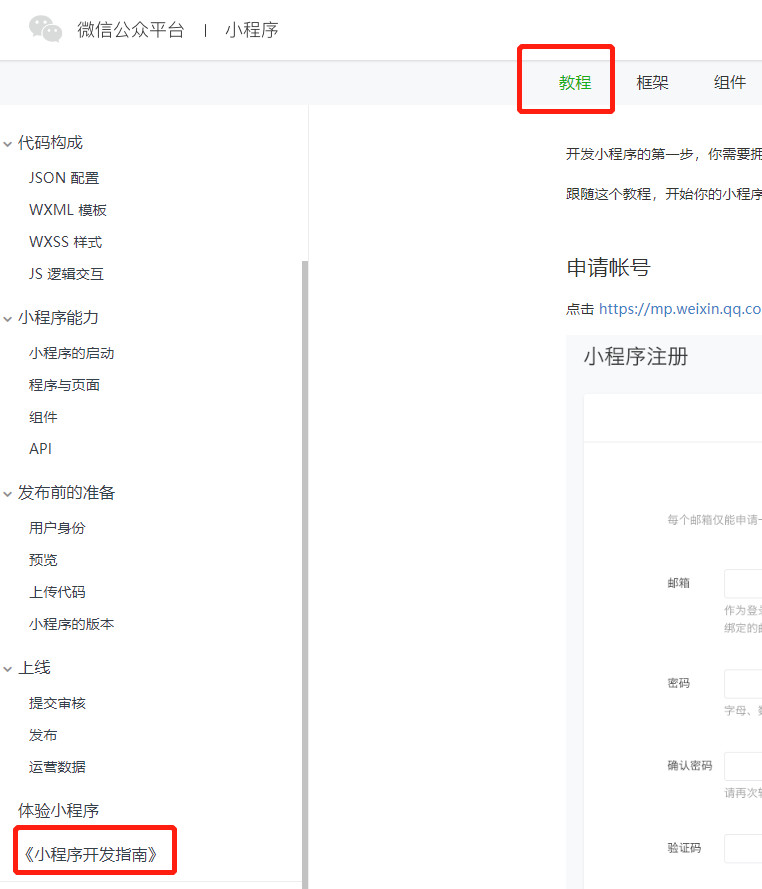The height and width of the screenshot is (889, 762).
Task: Collapse the 上线 section chevron
Action: (7, 669)
